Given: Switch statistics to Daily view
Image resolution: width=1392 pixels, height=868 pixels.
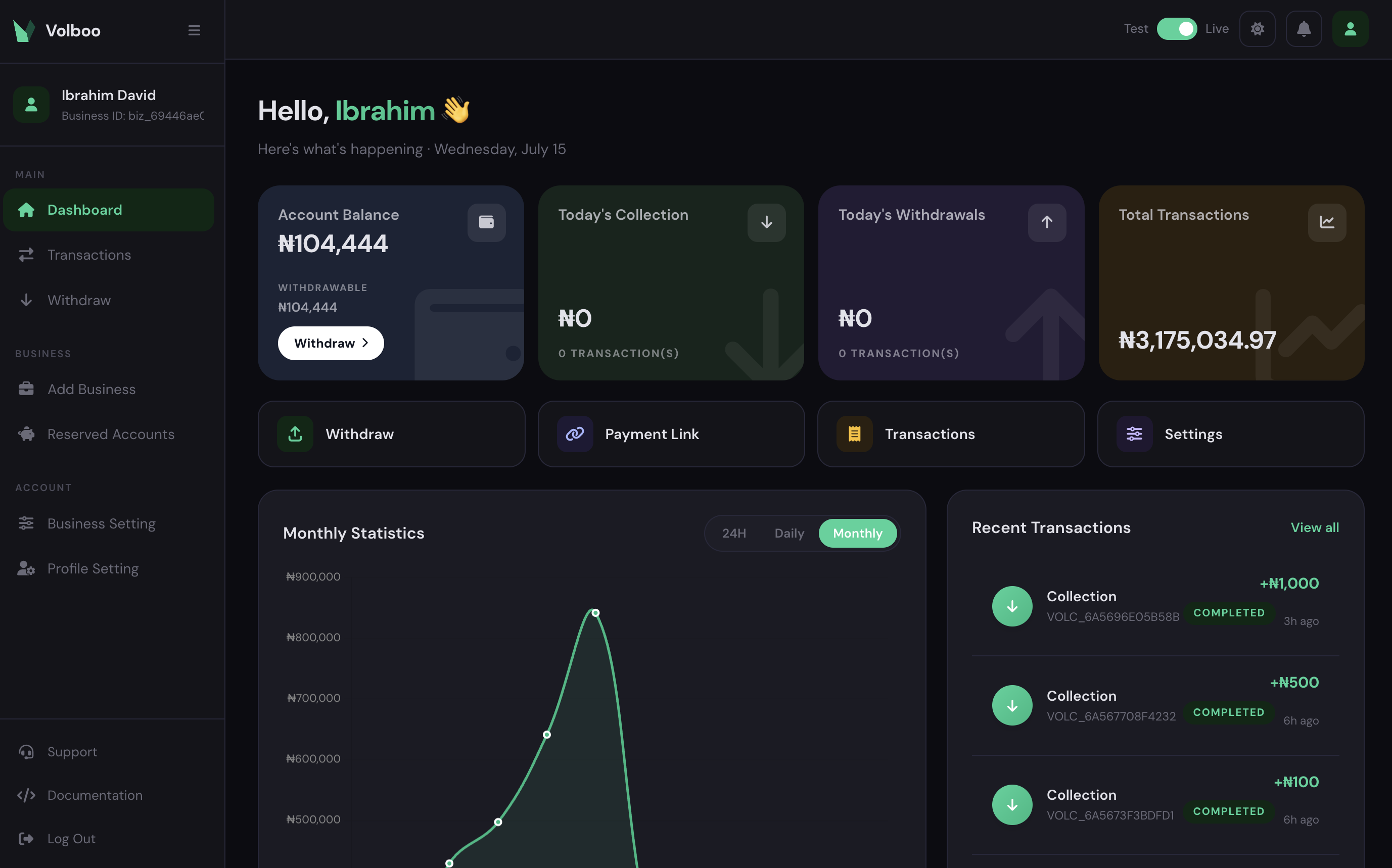Looking at the screenshot, I should [x=789, y=534].
